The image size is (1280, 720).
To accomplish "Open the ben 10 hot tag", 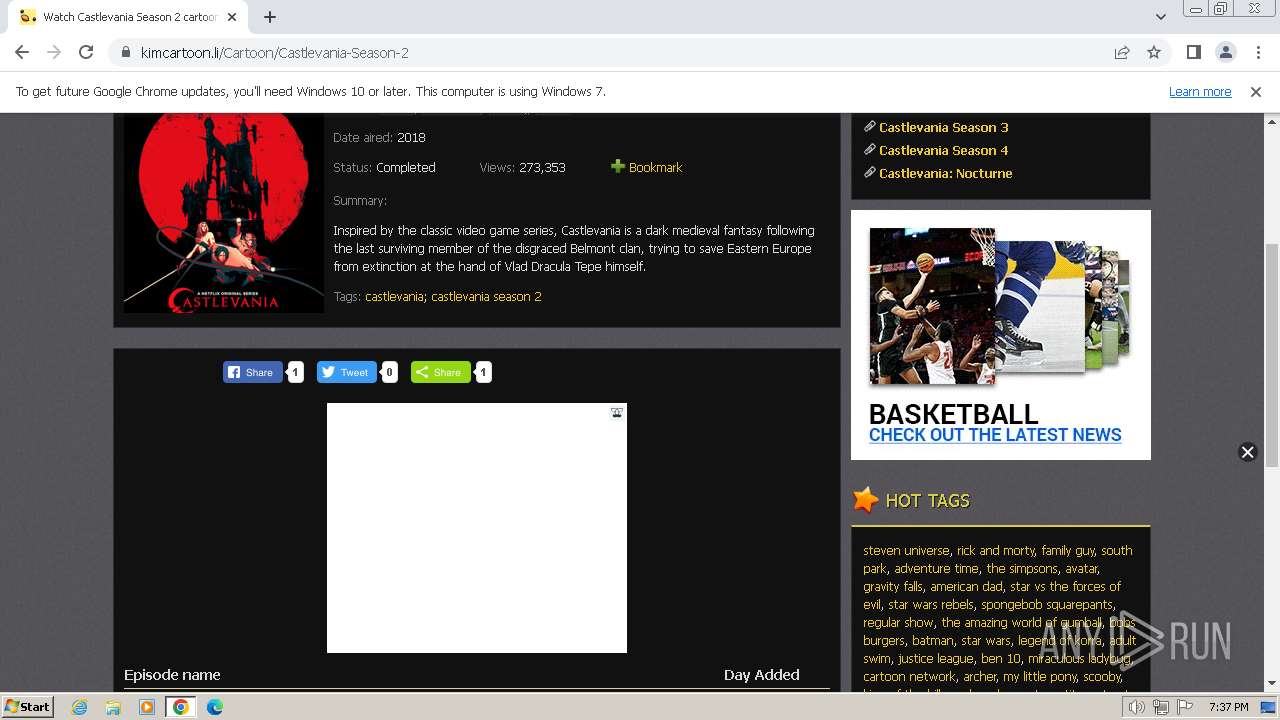I will tap(1000, 658).
